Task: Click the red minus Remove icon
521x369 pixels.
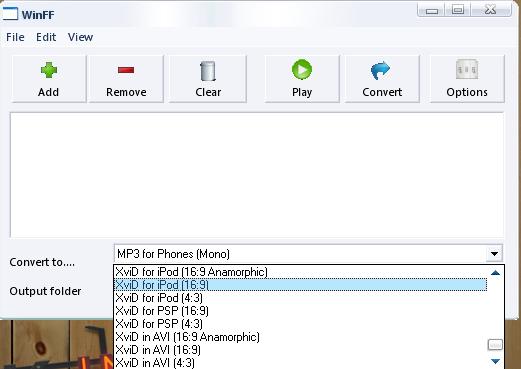Action: [x=126, y=70]
